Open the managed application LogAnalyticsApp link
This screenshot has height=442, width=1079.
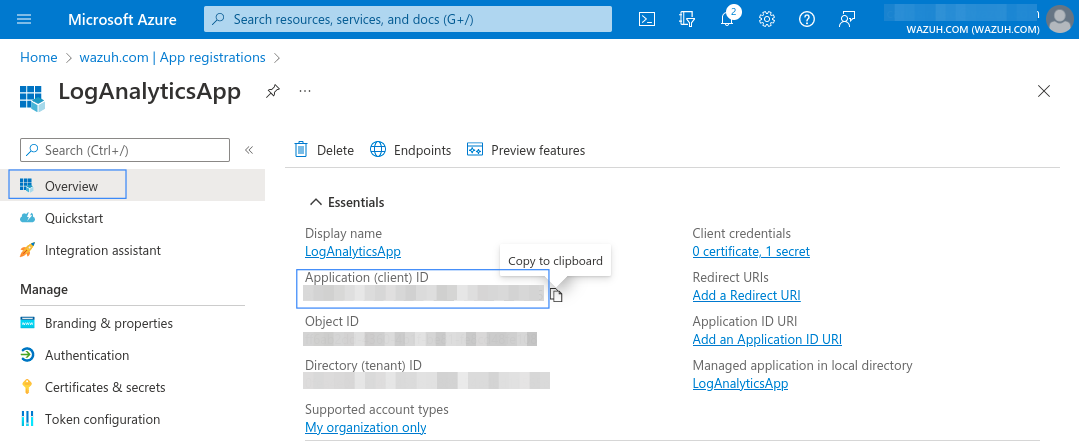[x=740, y=383]
